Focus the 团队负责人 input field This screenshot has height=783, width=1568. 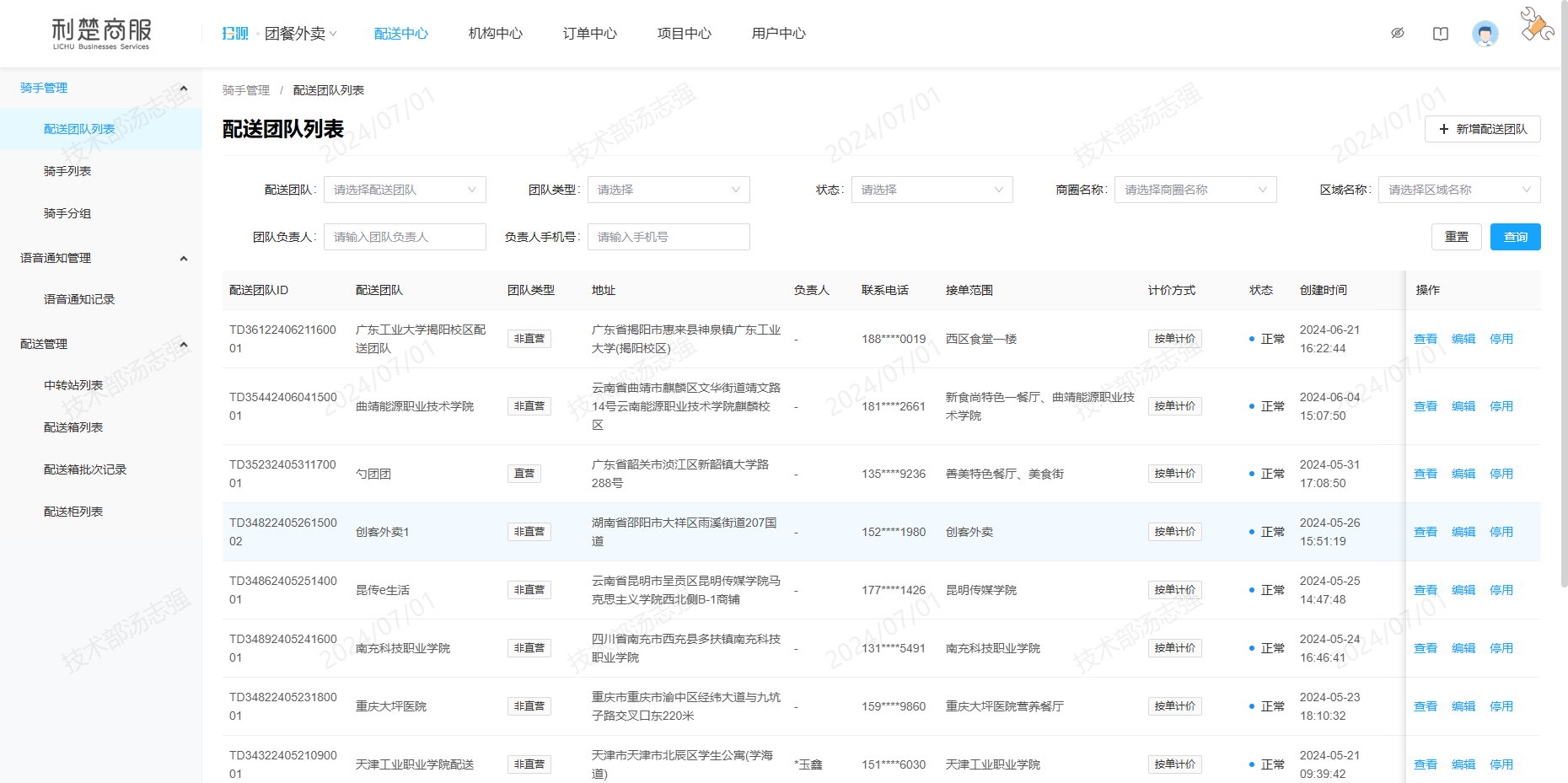(405, 237)
